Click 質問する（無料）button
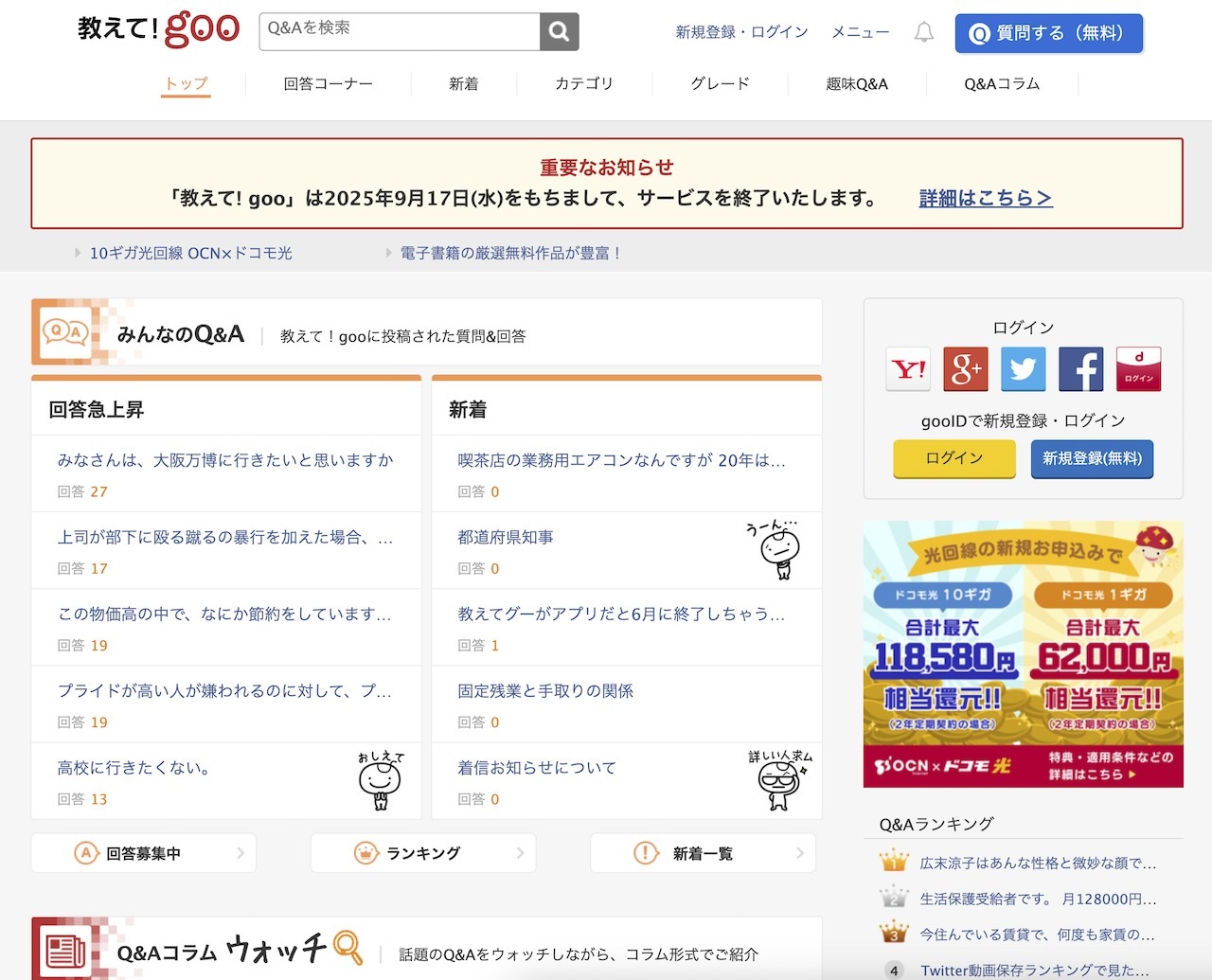Image resolution: width=1212 pixels, height=980 pixels. click(x=1049, y=33)
